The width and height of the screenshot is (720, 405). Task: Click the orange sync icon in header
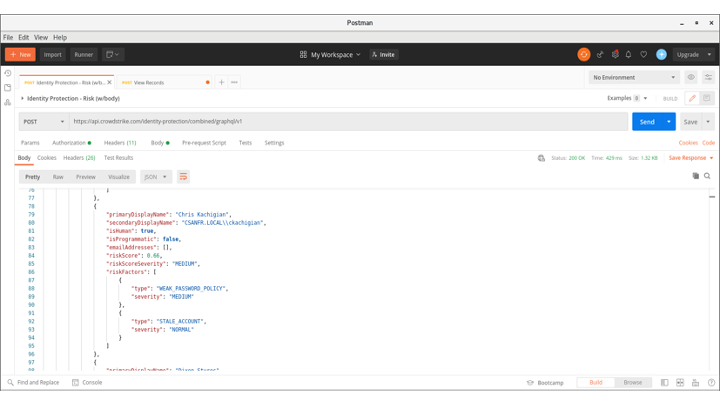point(584,55)
